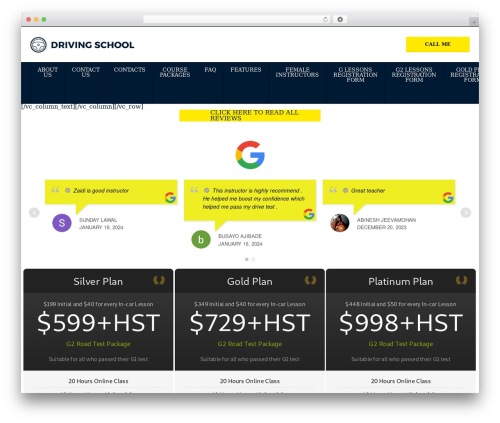Click reviewer name Busayo Ajibade
500x423 pixels.
[240, 236]
